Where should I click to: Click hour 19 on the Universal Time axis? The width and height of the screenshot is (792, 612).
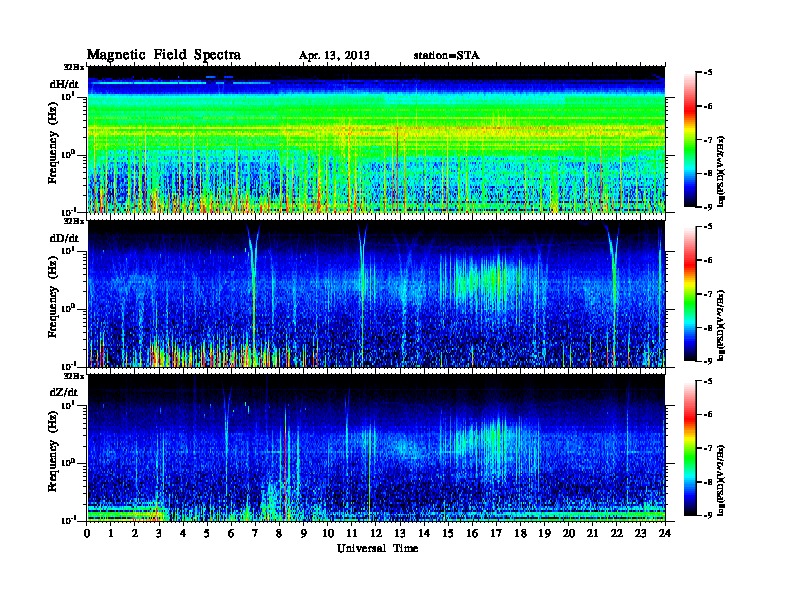click(x=544, y=533)
